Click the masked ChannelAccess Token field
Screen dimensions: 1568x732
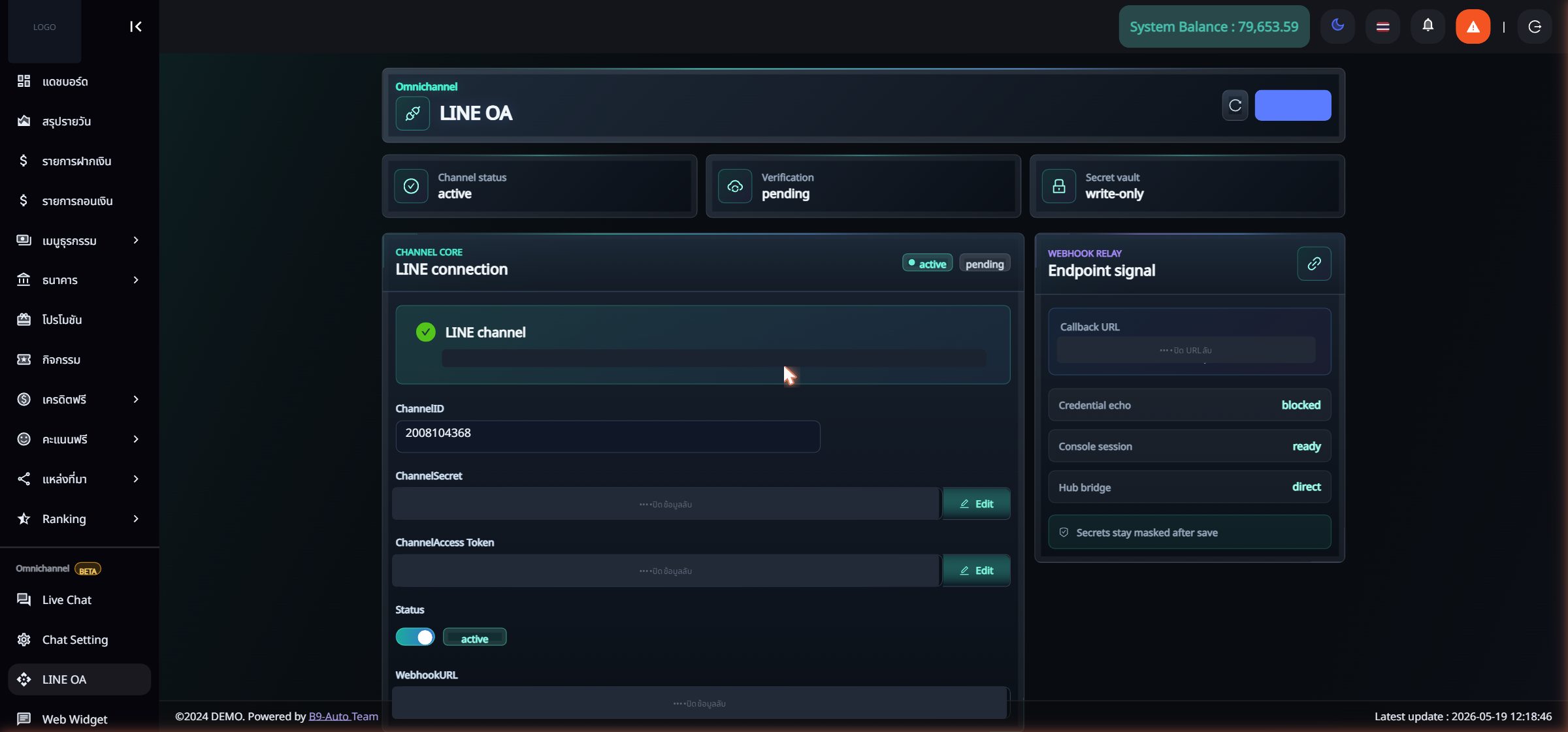[x=666, y=570]
